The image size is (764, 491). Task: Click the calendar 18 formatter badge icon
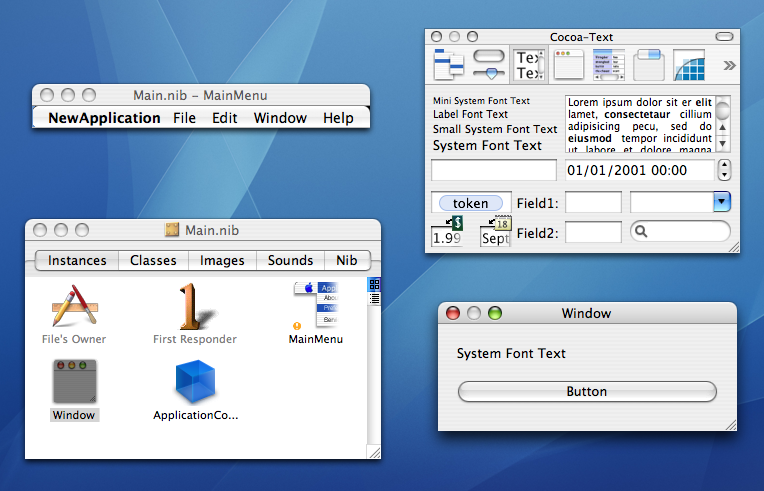(503, 224)
